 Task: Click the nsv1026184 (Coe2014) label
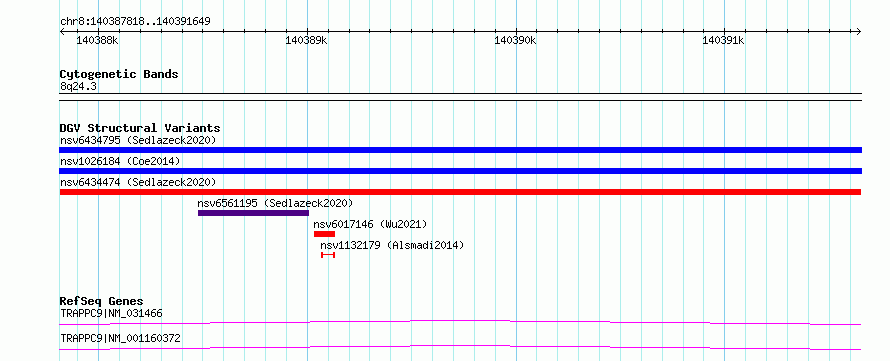[120, 161]
